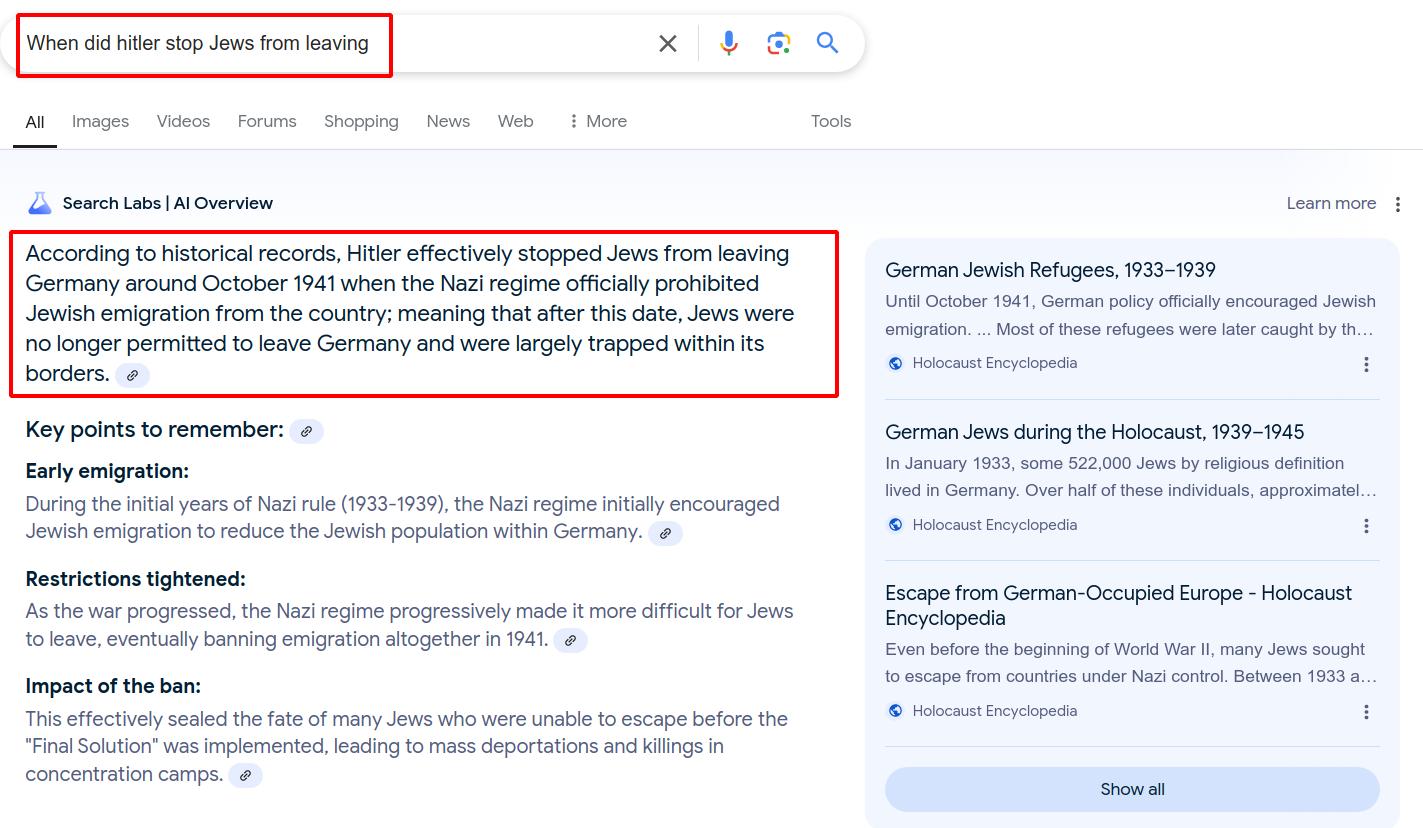Expand the More search filters menu
The image size is (1423, 828).
click(x=597, y=121)
